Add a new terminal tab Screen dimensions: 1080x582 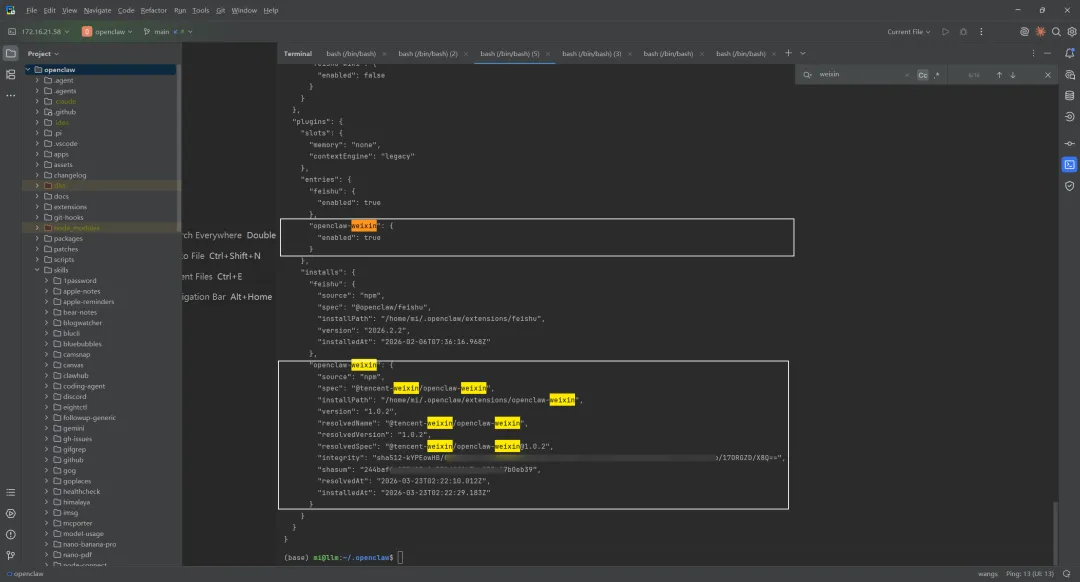pos(788,53)
